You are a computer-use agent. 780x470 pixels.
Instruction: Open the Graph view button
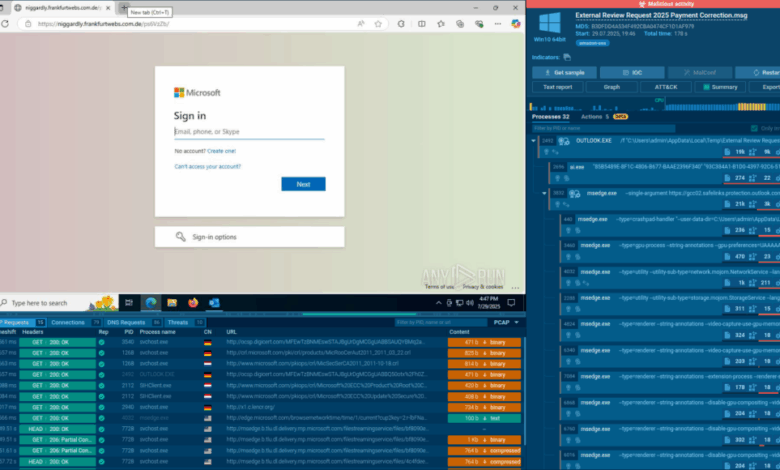pos(611,87)
